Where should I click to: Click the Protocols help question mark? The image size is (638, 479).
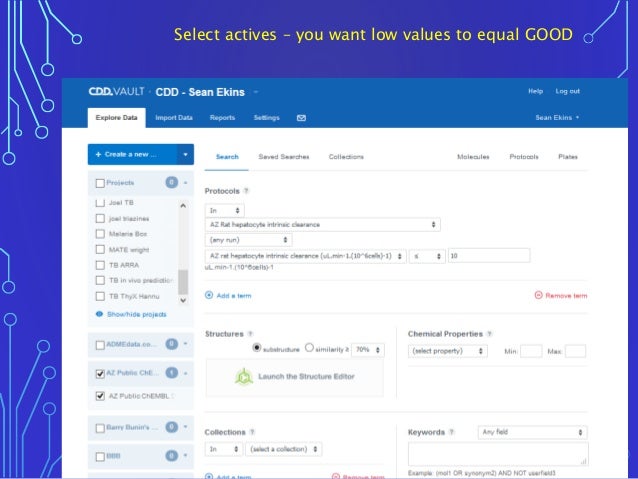tap(246, 190)
